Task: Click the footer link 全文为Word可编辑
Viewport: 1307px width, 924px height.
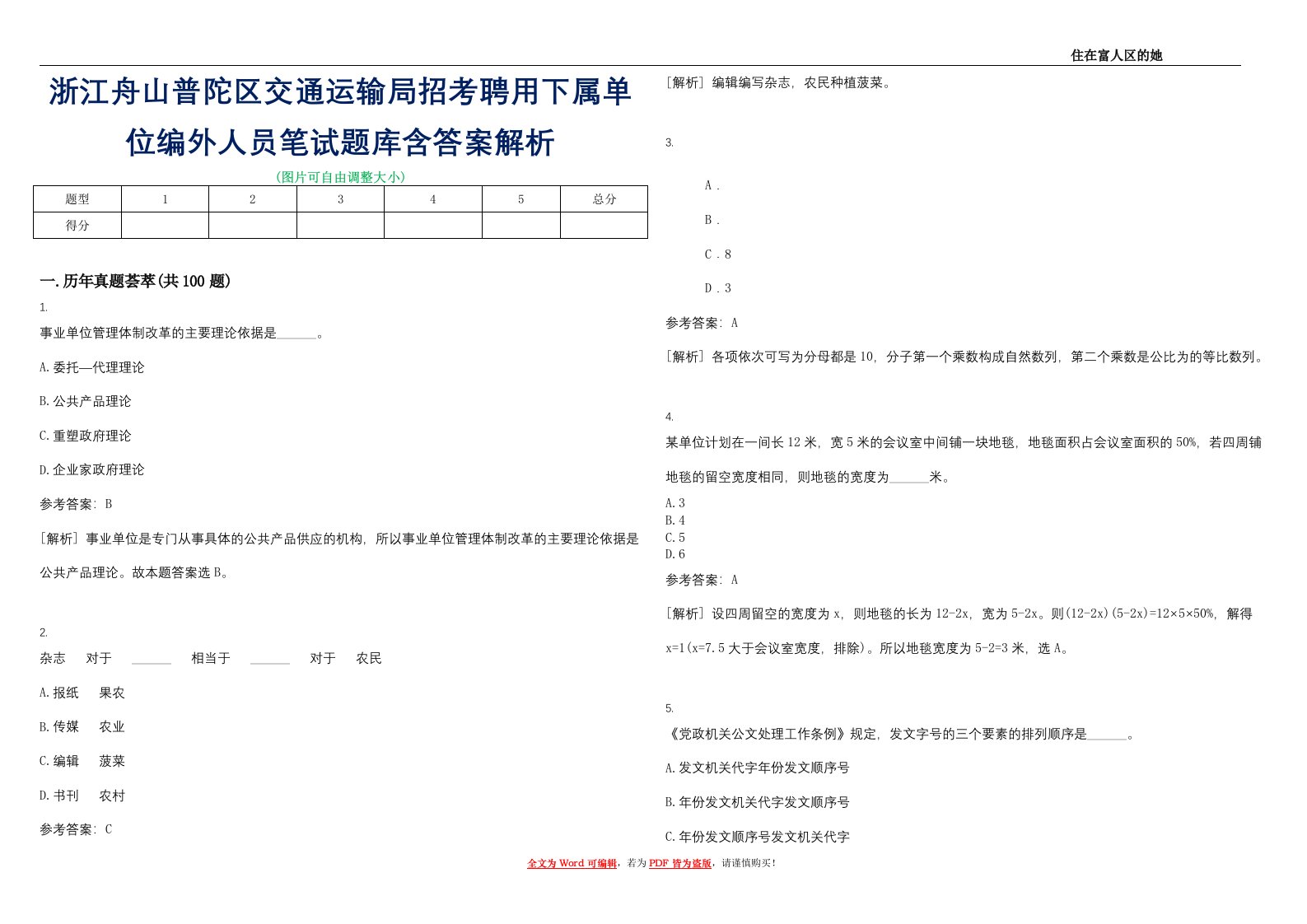Action: pyautogui.click(x=572, y=863)
